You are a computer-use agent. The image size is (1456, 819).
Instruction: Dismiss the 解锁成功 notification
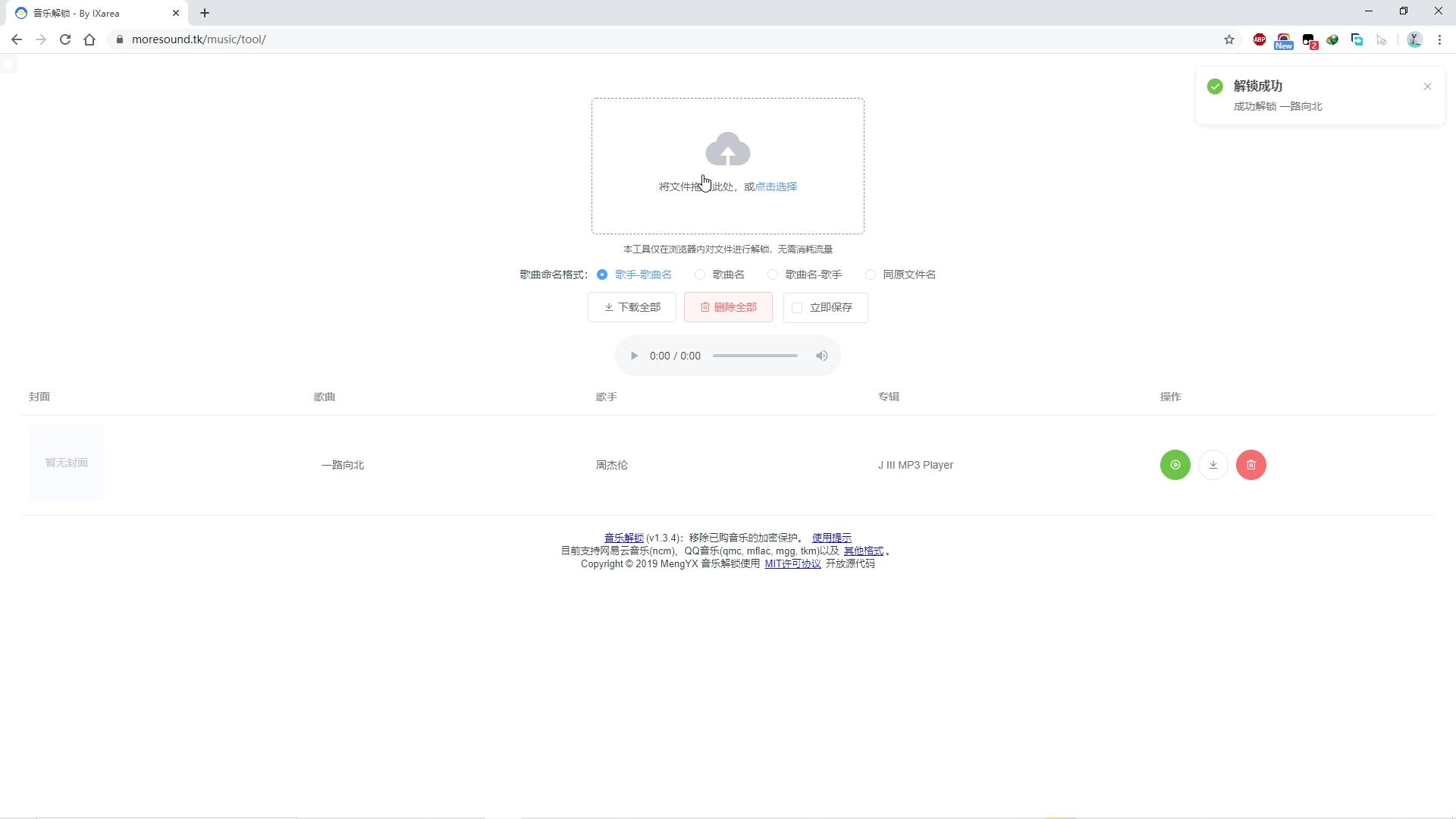coord(1428,86)
